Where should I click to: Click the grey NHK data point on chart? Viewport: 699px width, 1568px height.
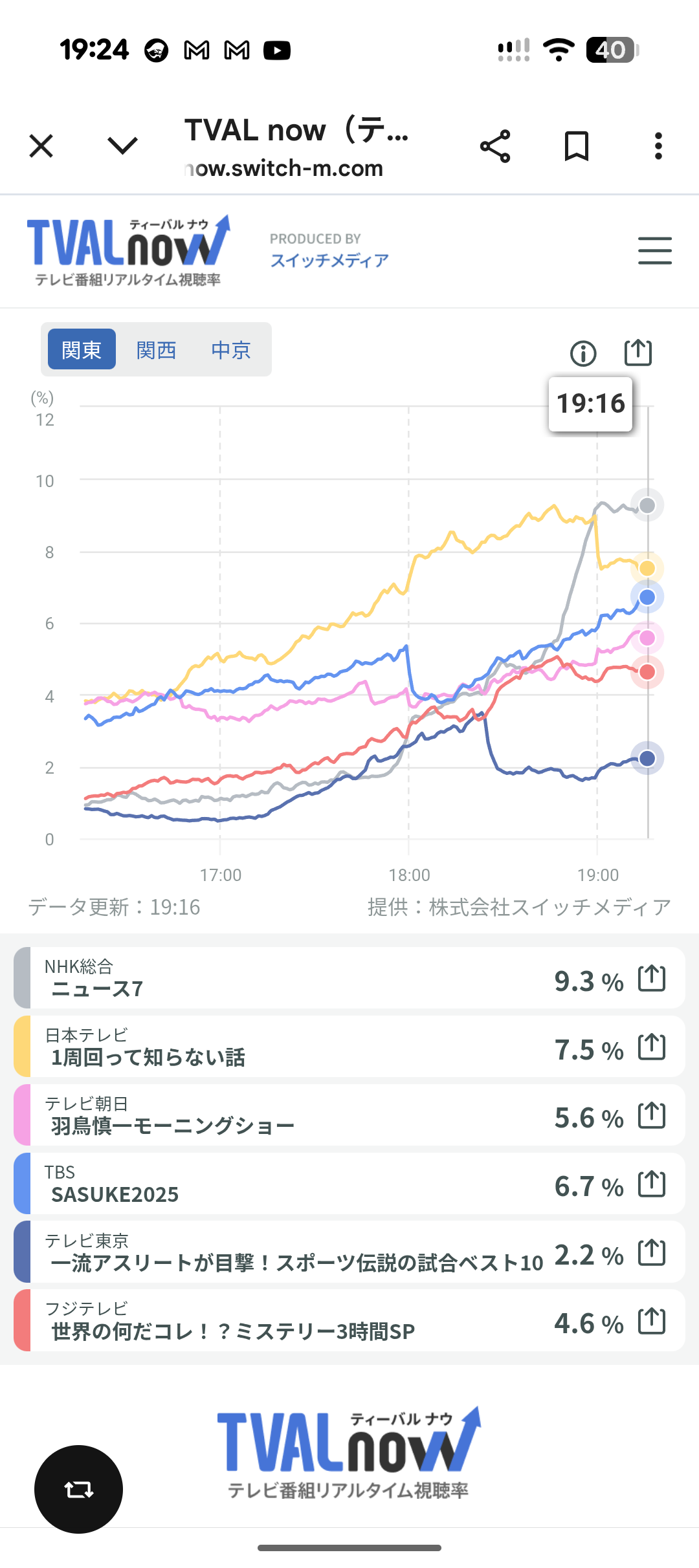pyautogui.click(x=647, y=505)
